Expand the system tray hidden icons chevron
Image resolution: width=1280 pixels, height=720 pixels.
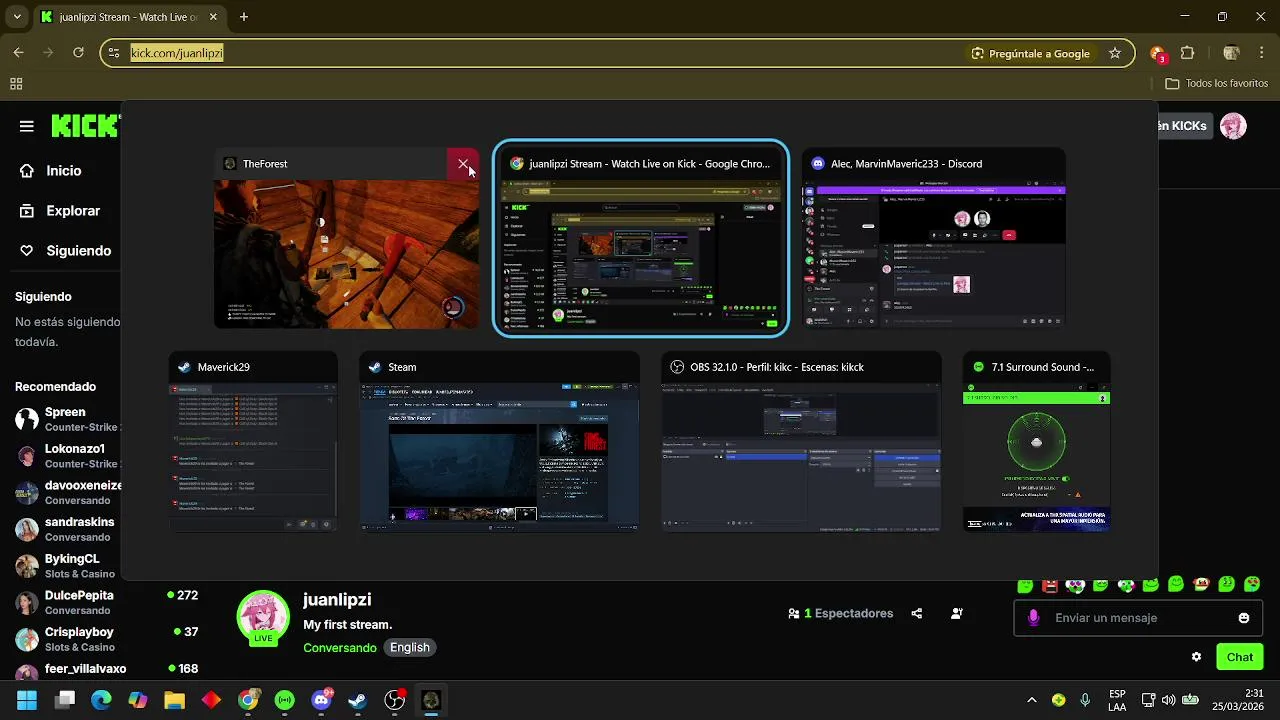(1032, 700)
